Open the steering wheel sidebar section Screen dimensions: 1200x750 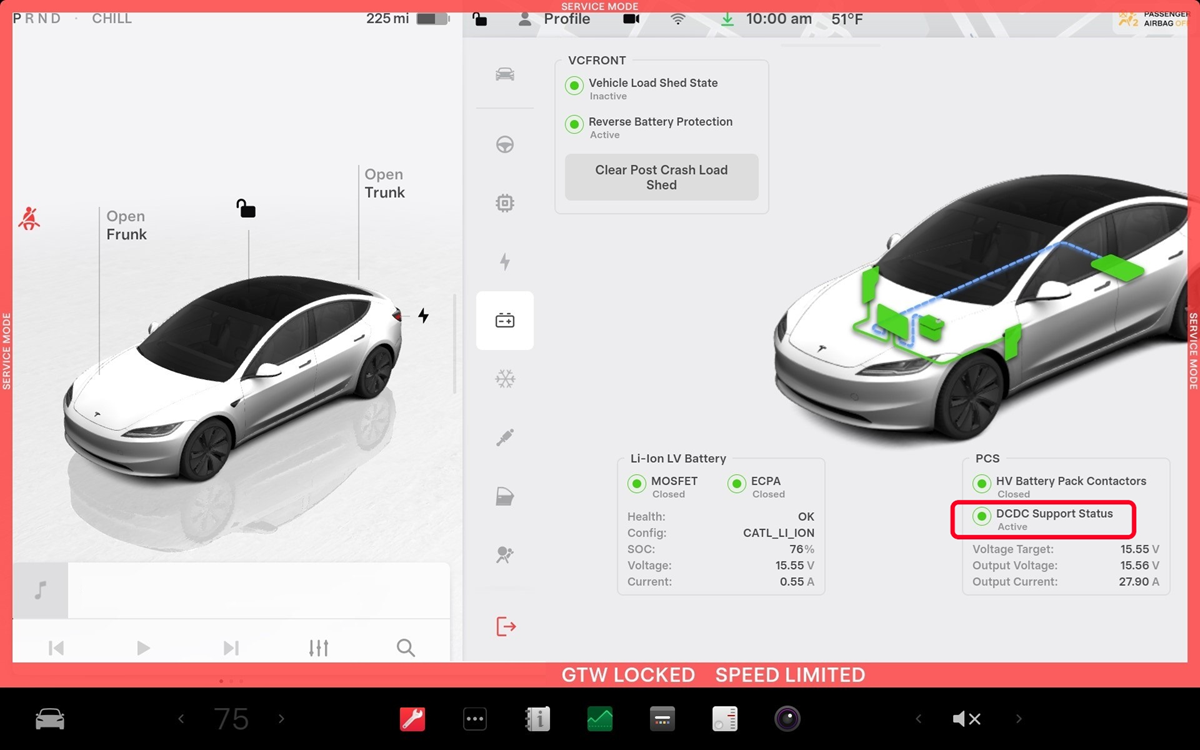pos(505,145)
